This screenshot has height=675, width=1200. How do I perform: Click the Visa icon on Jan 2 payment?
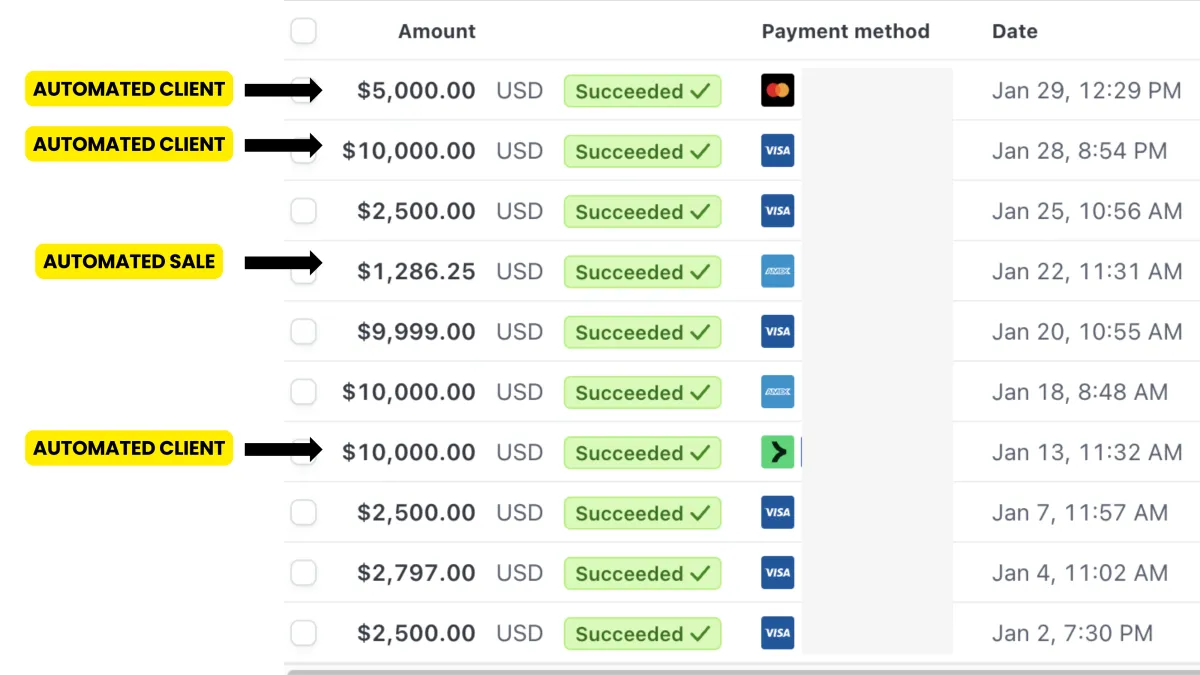[777, 633]
